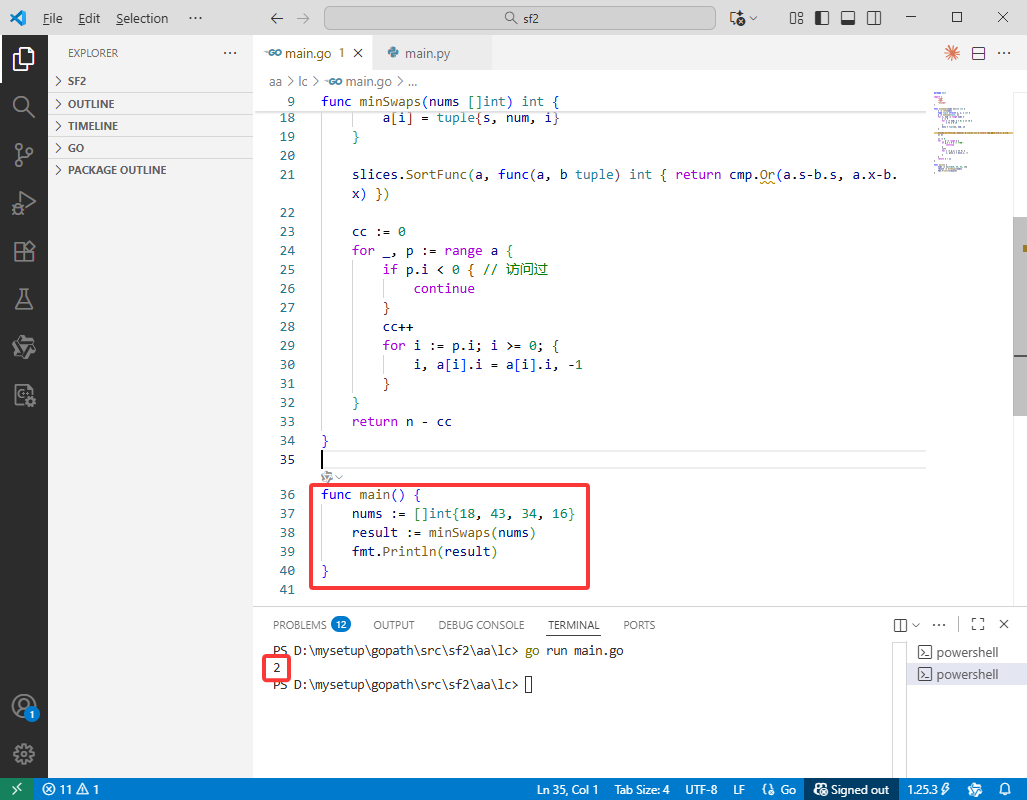Click the orange spark icon in editor toolbar
This screenshot has height=800, width=1027.
click(x=952, y=53)
